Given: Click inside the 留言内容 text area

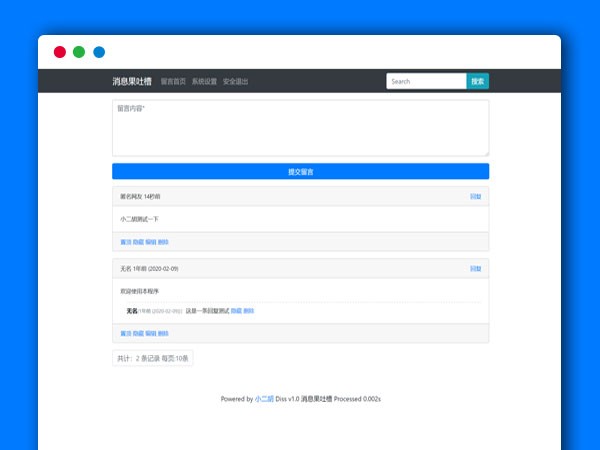Looking at the screenshot, I should tap(300, 128).
